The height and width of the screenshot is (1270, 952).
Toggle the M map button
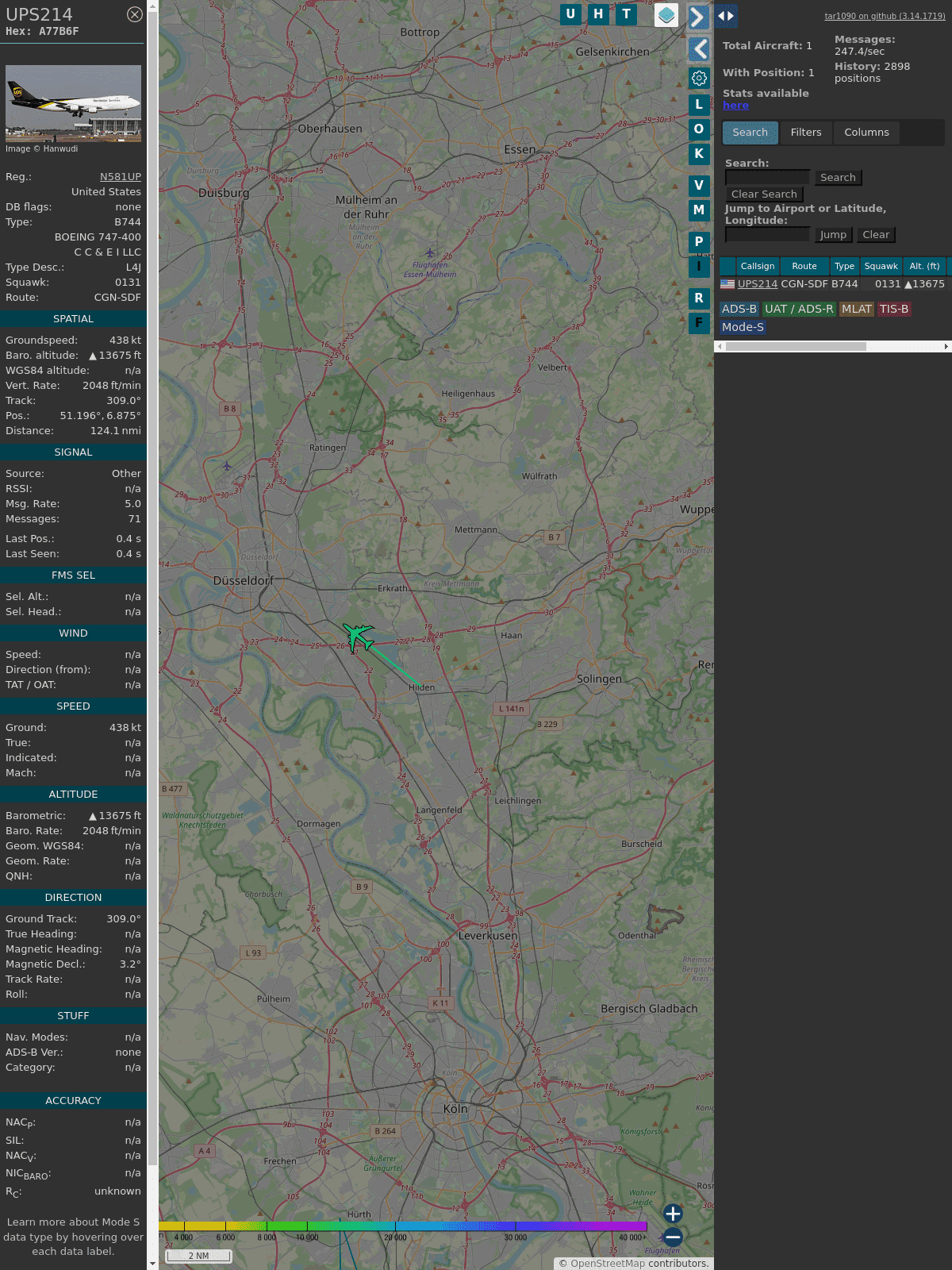click(699, 210)
